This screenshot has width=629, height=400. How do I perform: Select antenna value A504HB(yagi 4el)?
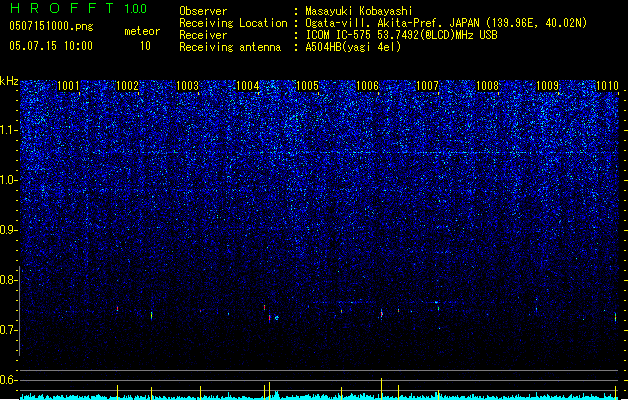point(353,47)
